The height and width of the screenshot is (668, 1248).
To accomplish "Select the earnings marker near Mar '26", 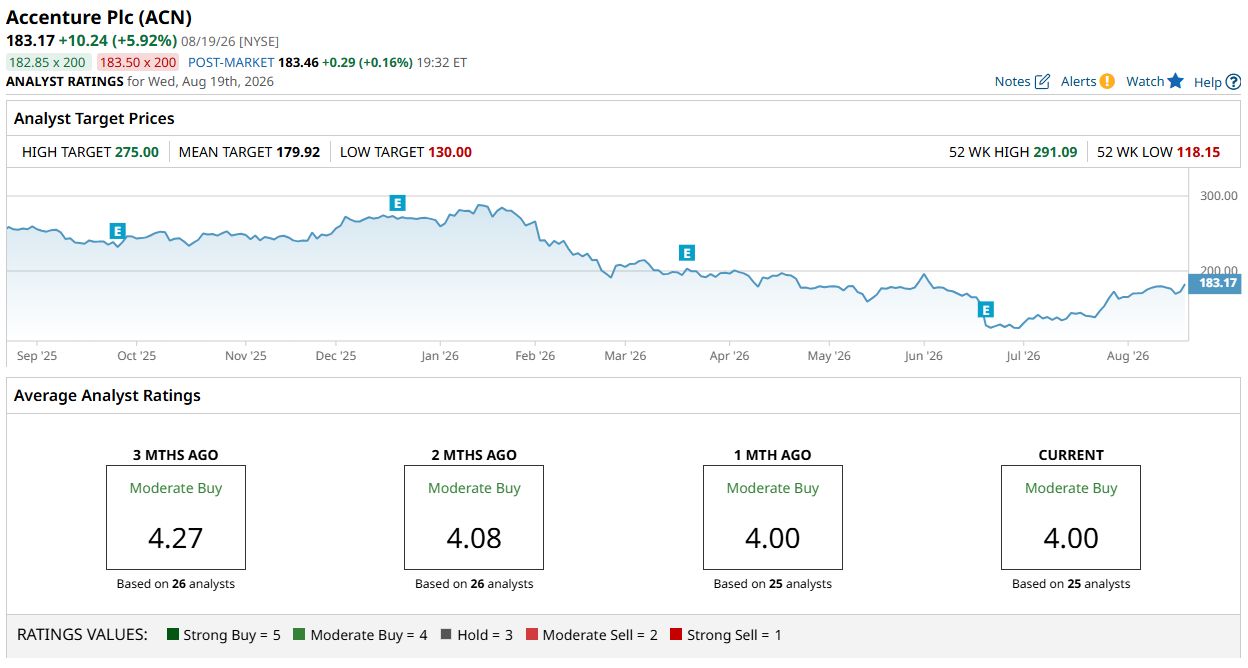I will (x=686, y=253).
